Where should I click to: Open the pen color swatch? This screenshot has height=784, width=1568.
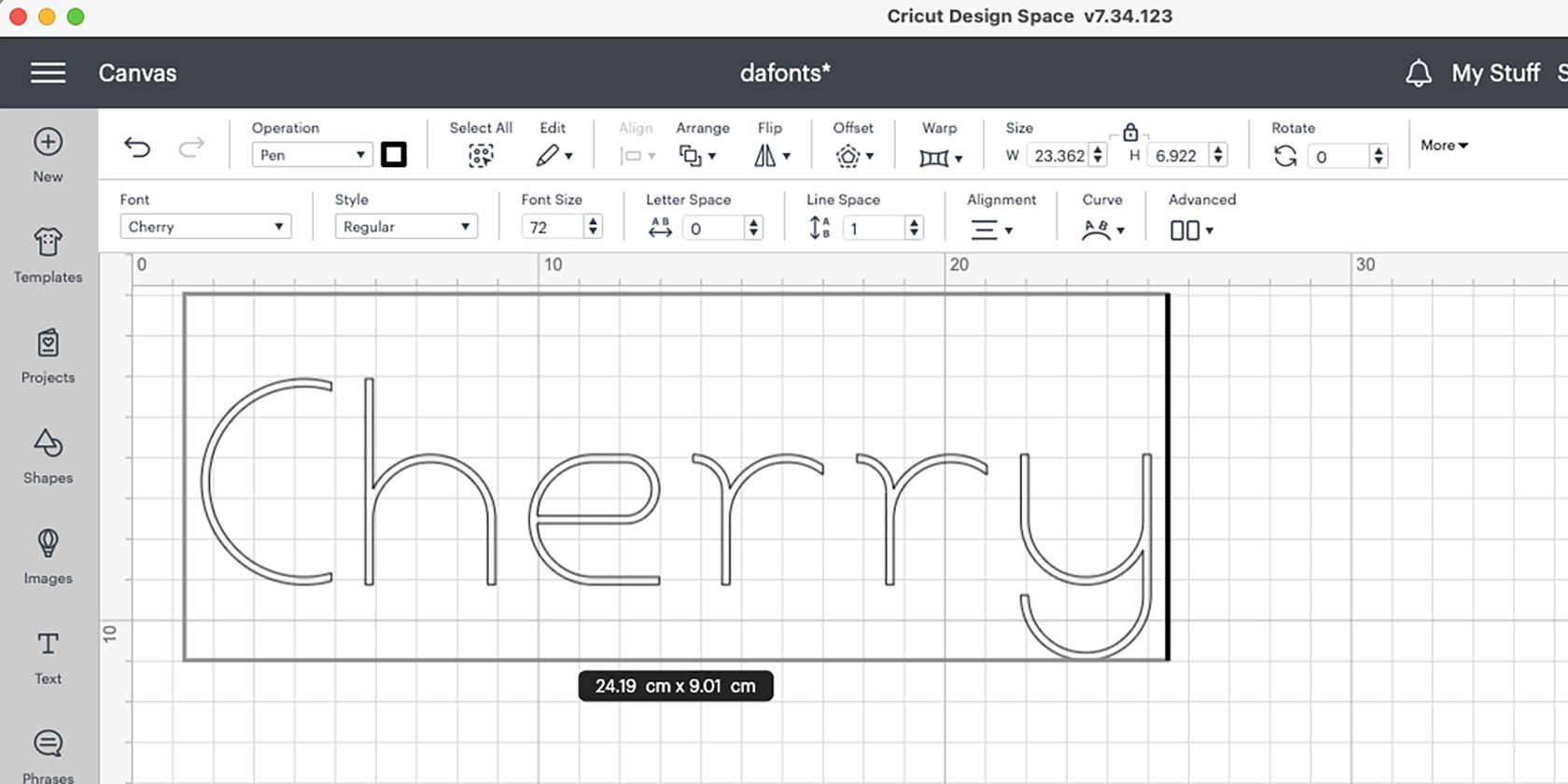pyautogui.click(x=394, y=155)
